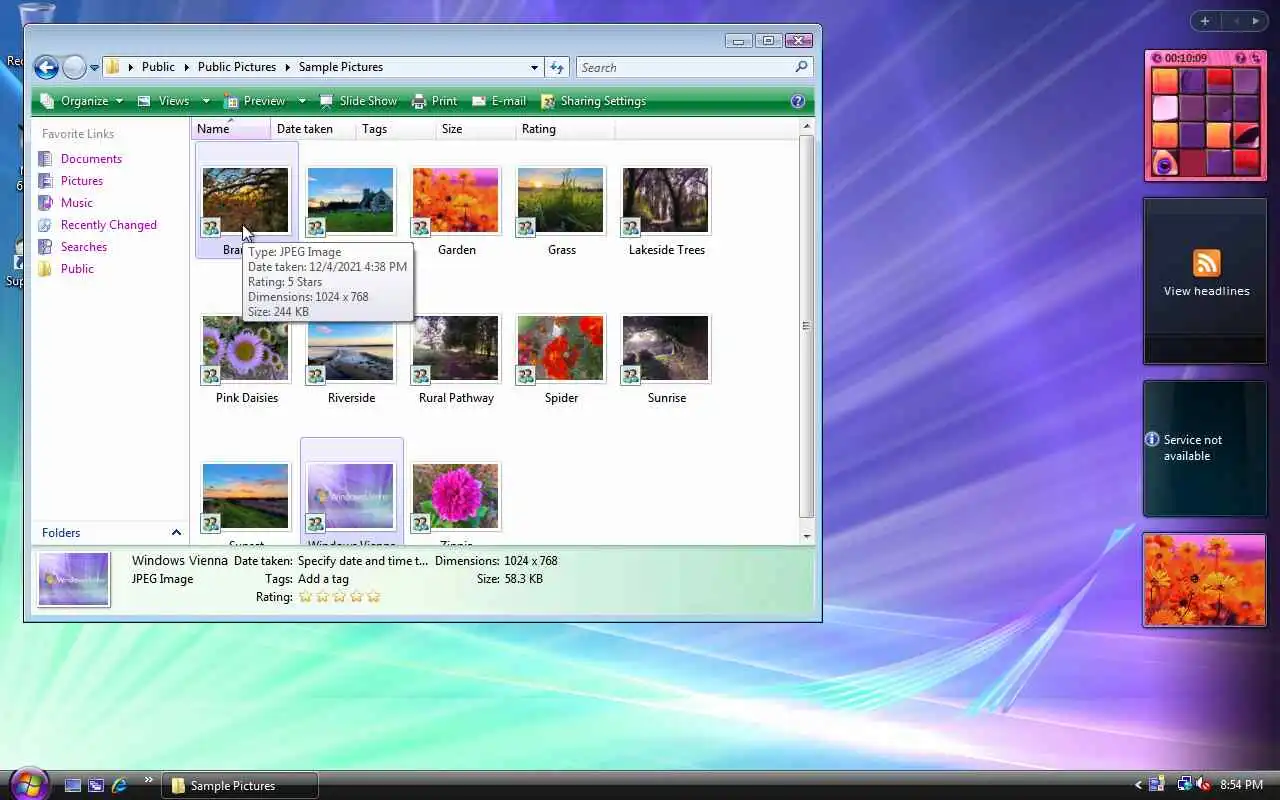Click Print in the toolbar

[435, 101]
